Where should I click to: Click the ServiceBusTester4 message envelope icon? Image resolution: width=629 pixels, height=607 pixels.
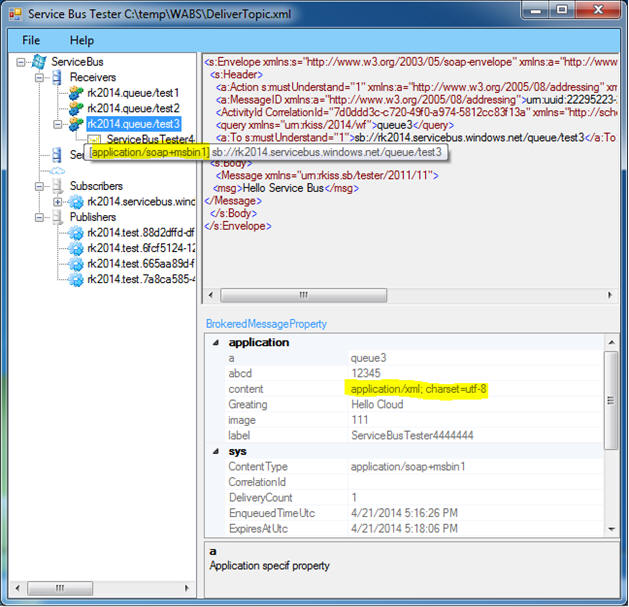click(x=94, y=139)
